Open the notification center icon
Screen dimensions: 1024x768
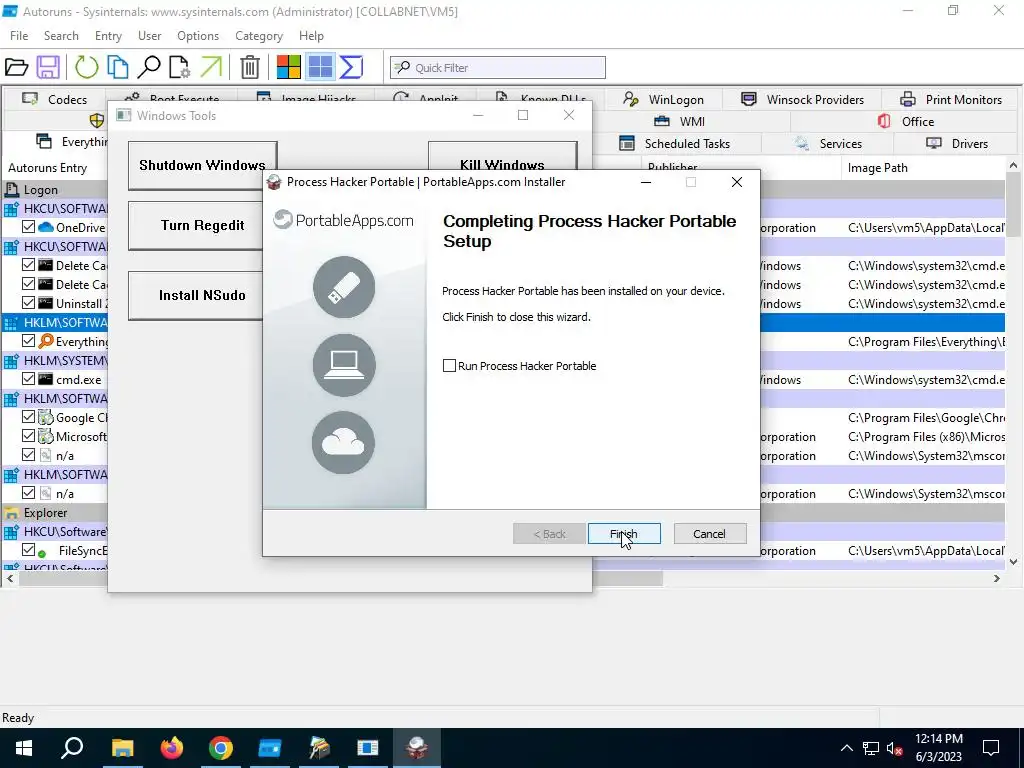pos(991,748)
